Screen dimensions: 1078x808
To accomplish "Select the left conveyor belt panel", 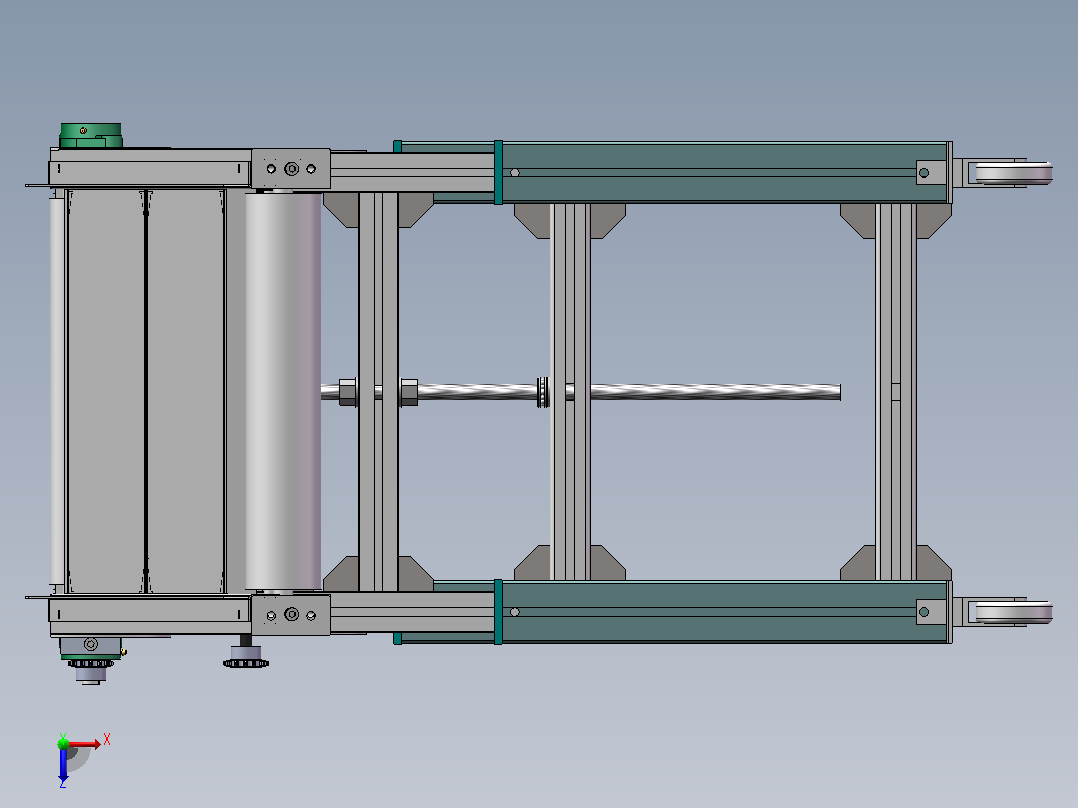I will pos(107,391).
